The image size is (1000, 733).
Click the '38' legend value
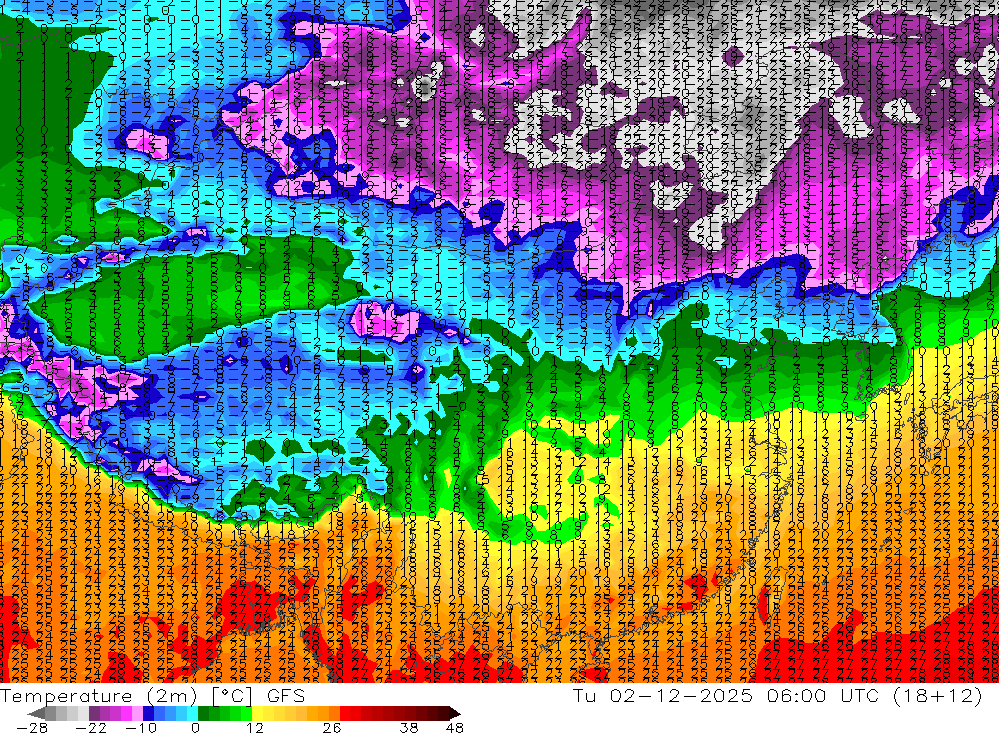pos(409,728)
